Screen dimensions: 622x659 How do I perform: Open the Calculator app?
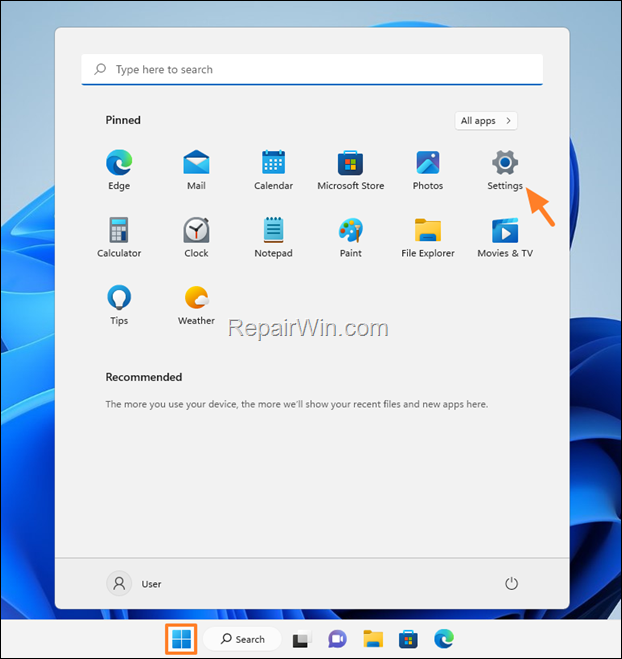click(119, 237)
